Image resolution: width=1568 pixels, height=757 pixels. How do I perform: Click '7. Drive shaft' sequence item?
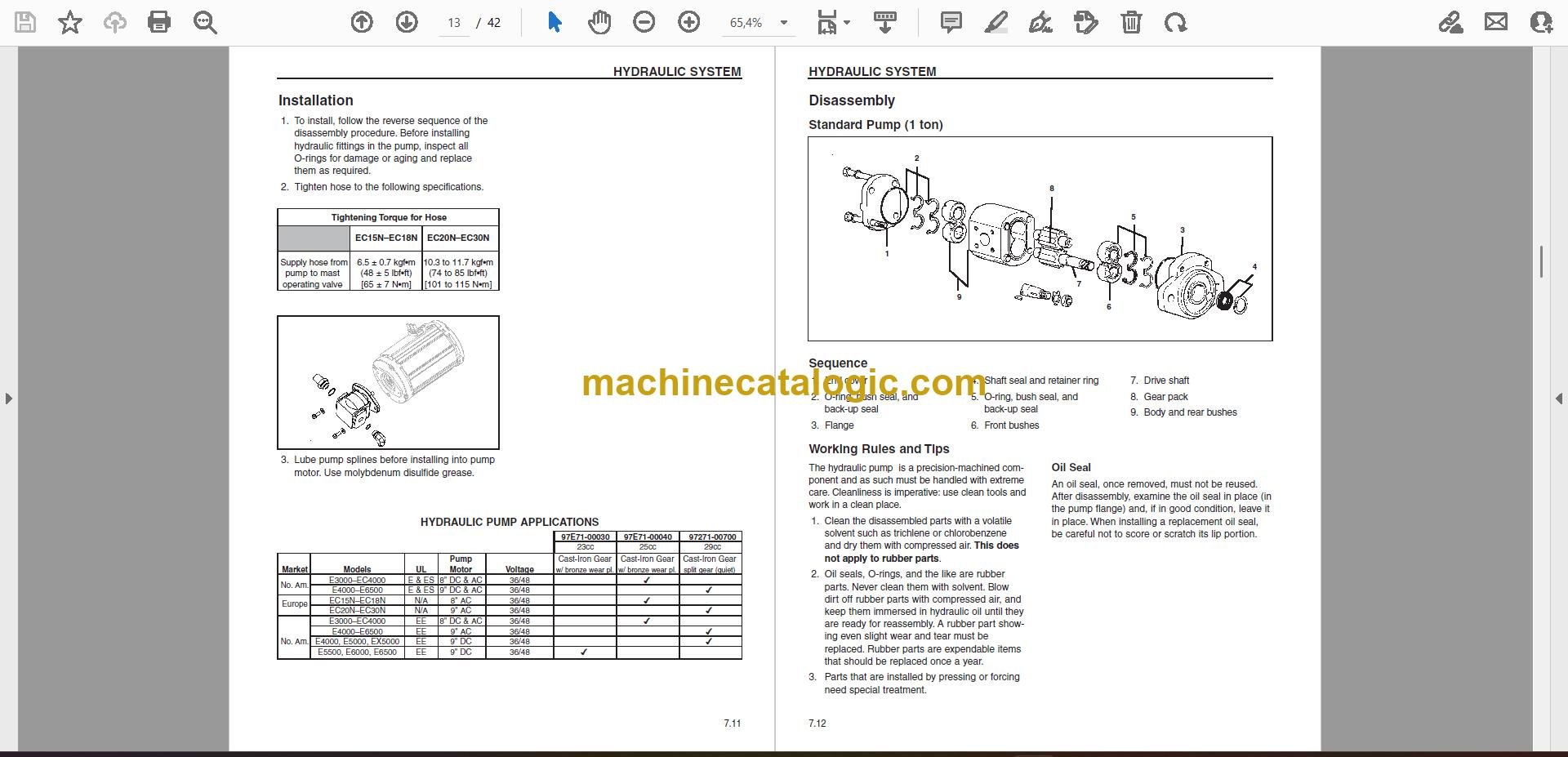pos(1160,381)
